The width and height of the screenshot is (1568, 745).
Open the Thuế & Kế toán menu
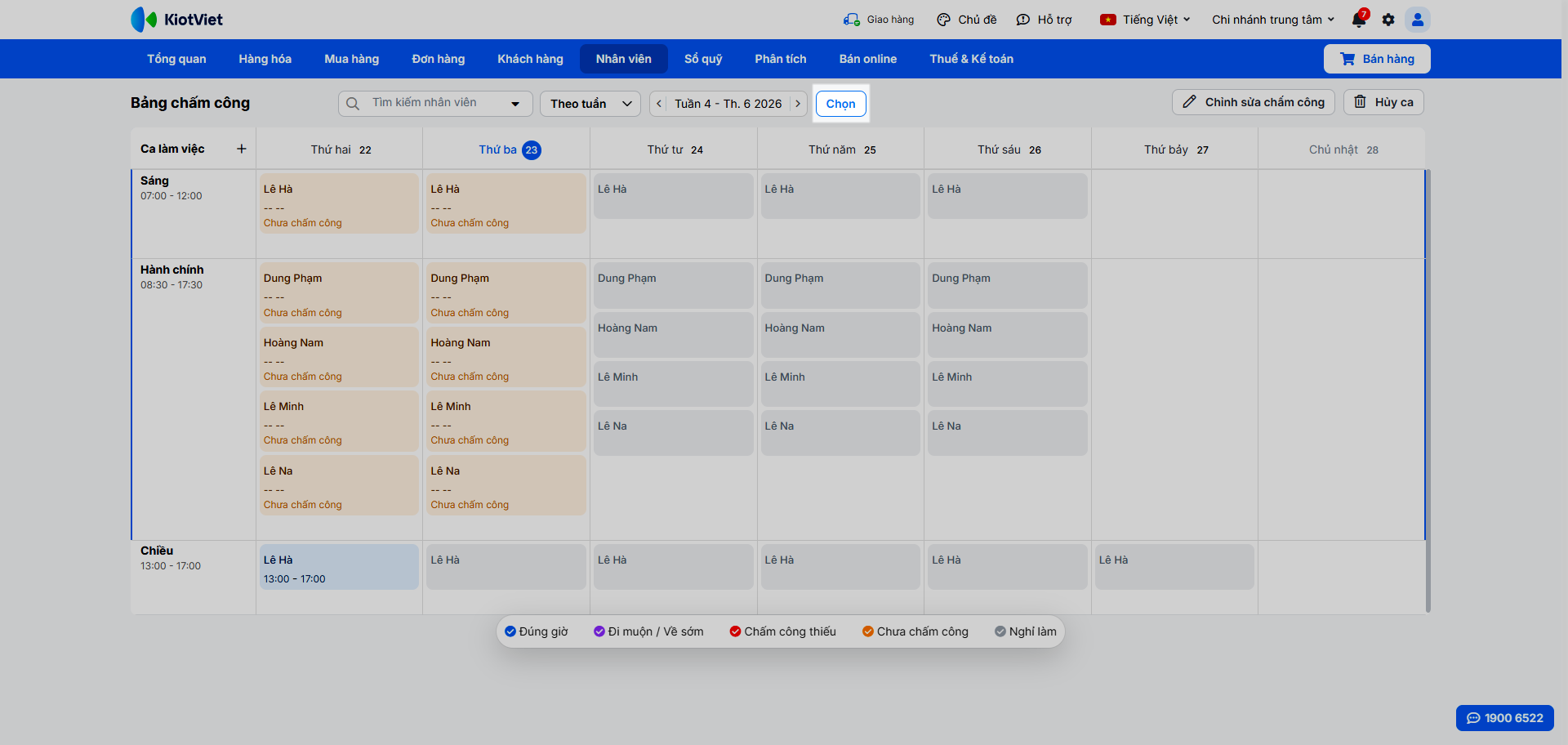point(972,59)
